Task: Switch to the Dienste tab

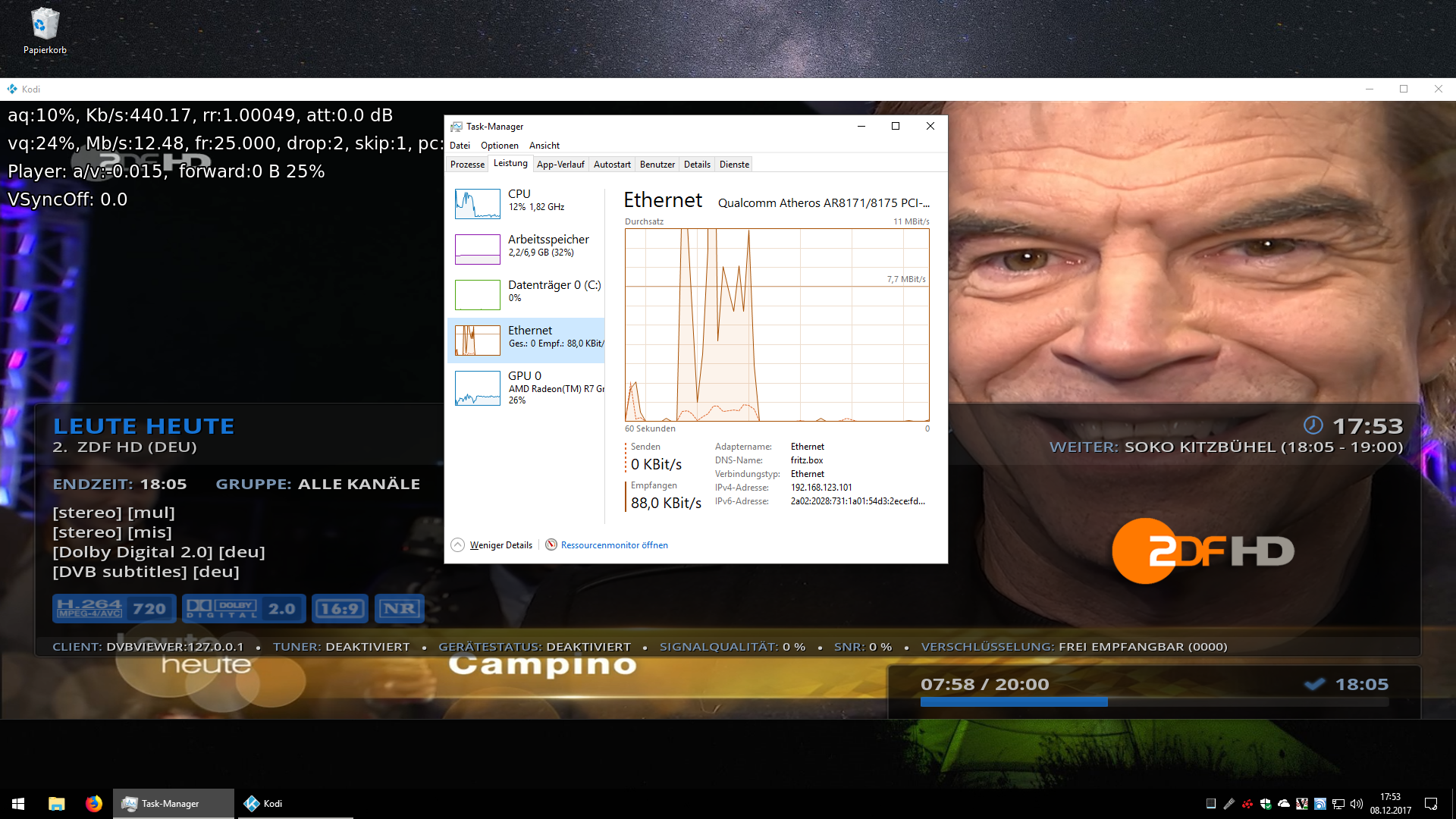Action: (734, 164)
